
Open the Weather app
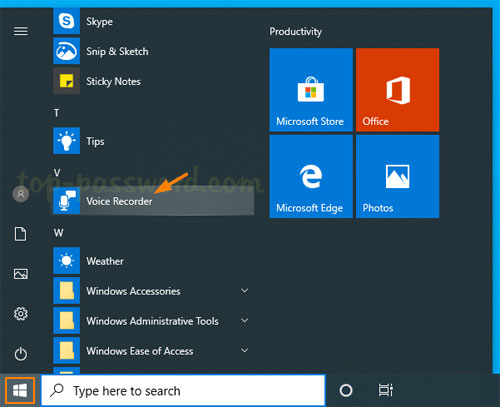[153, 261]
